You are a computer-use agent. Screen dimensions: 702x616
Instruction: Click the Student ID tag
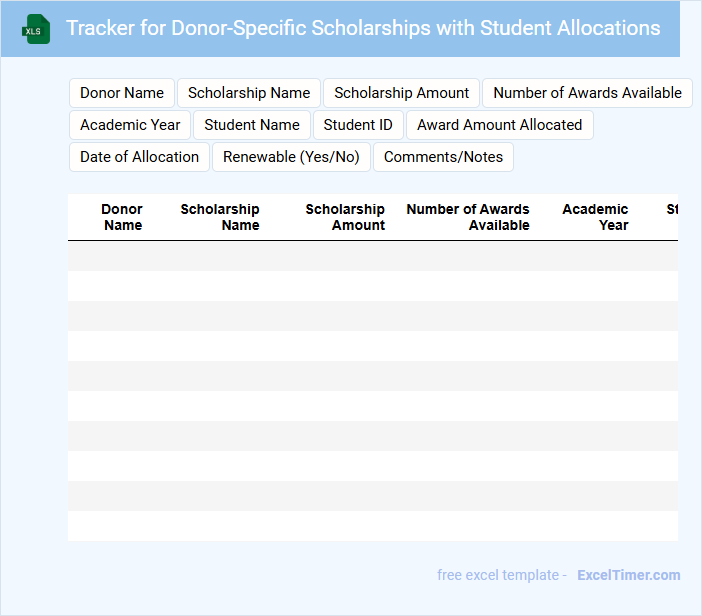[358, 125]
